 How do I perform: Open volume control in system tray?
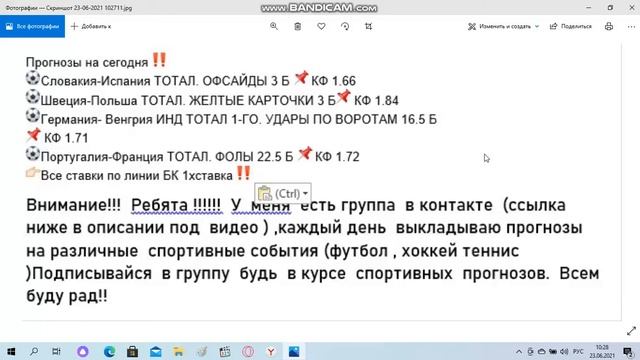[x=564, y=351]
